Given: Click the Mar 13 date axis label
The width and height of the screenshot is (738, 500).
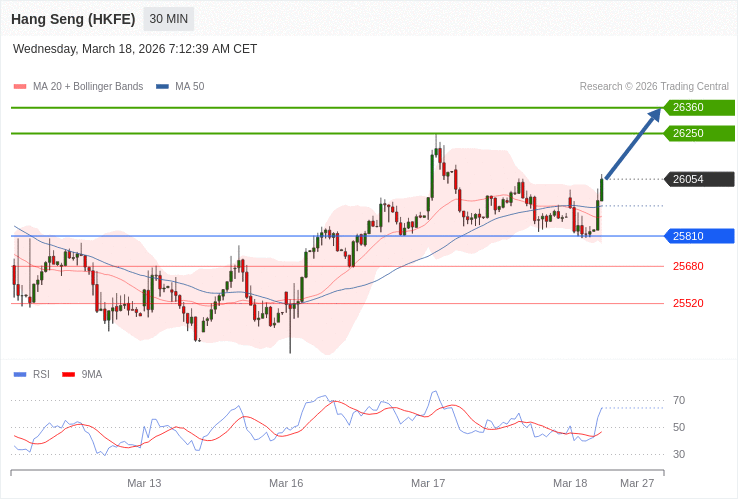Looking at the screenshot, I should [x=144, y=484].
